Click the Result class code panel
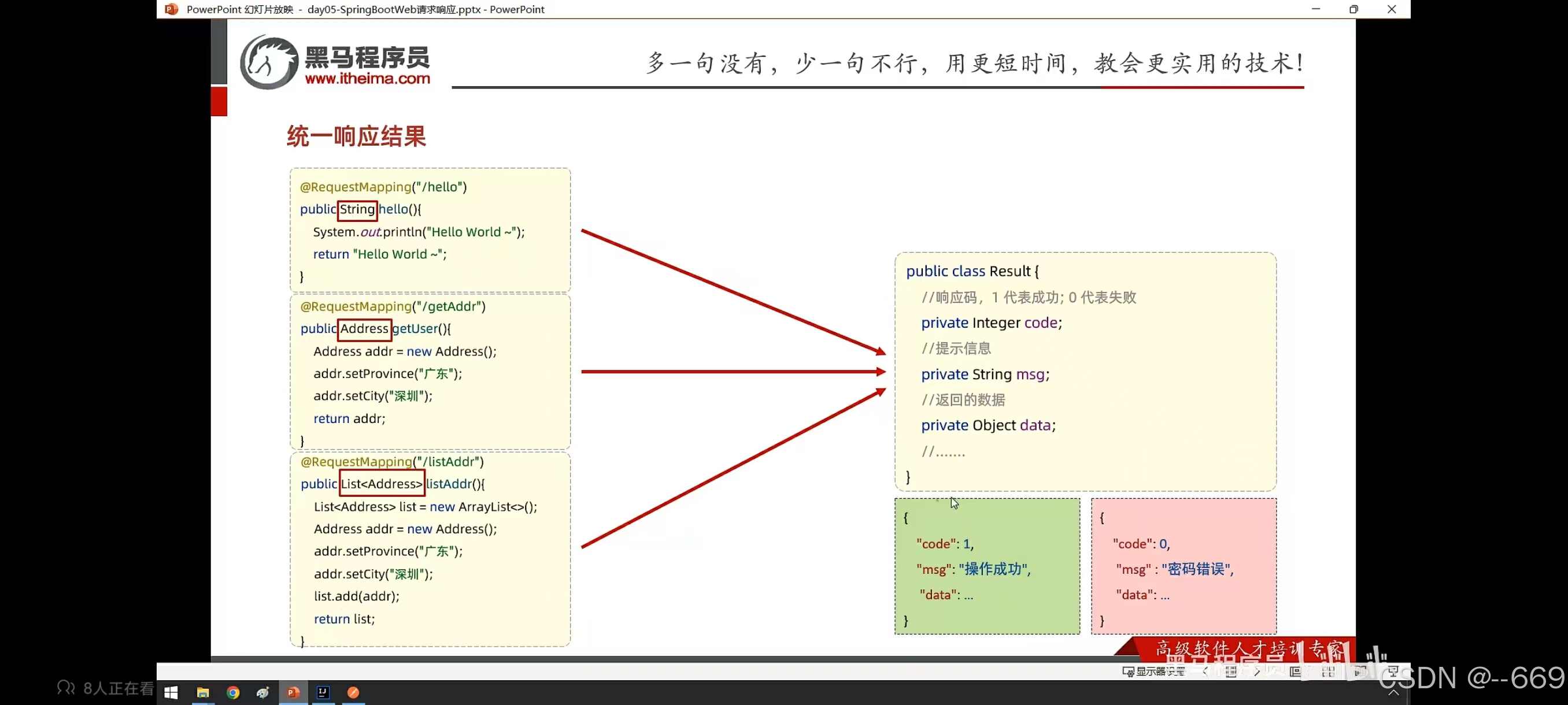Image resolution: width=1568 pixels, height=705 pixels. click(1085, 371)
